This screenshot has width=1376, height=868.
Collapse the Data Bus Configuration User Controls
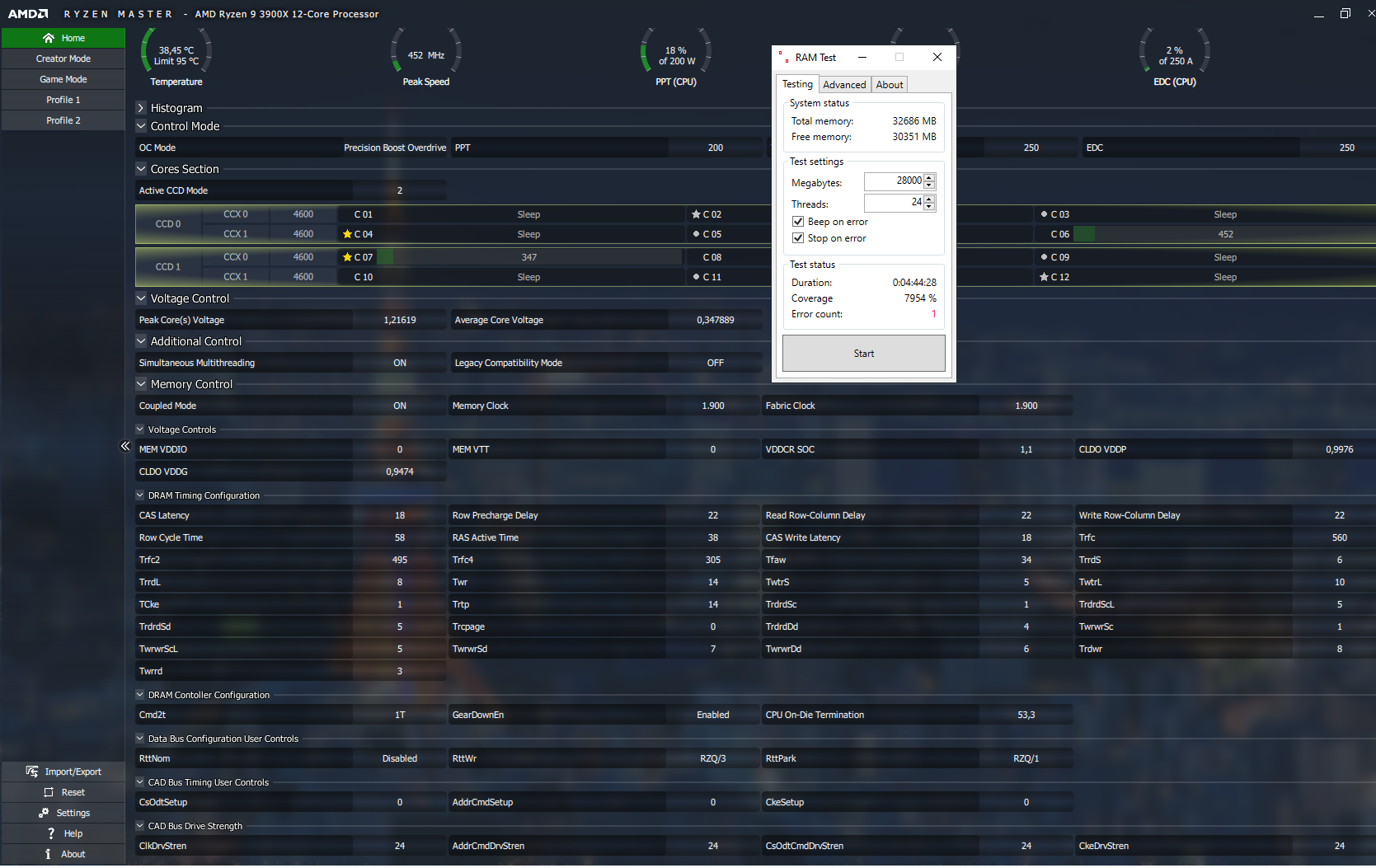tap(140, 739)
